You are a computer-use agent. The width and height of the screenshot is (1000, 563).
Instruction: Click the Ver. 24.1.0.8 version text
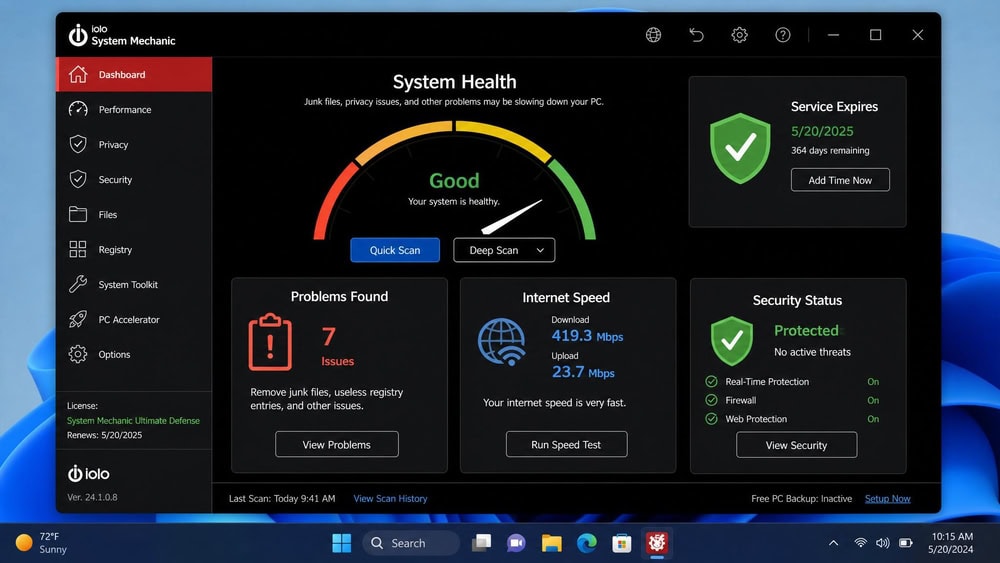(x=92, y=497)
